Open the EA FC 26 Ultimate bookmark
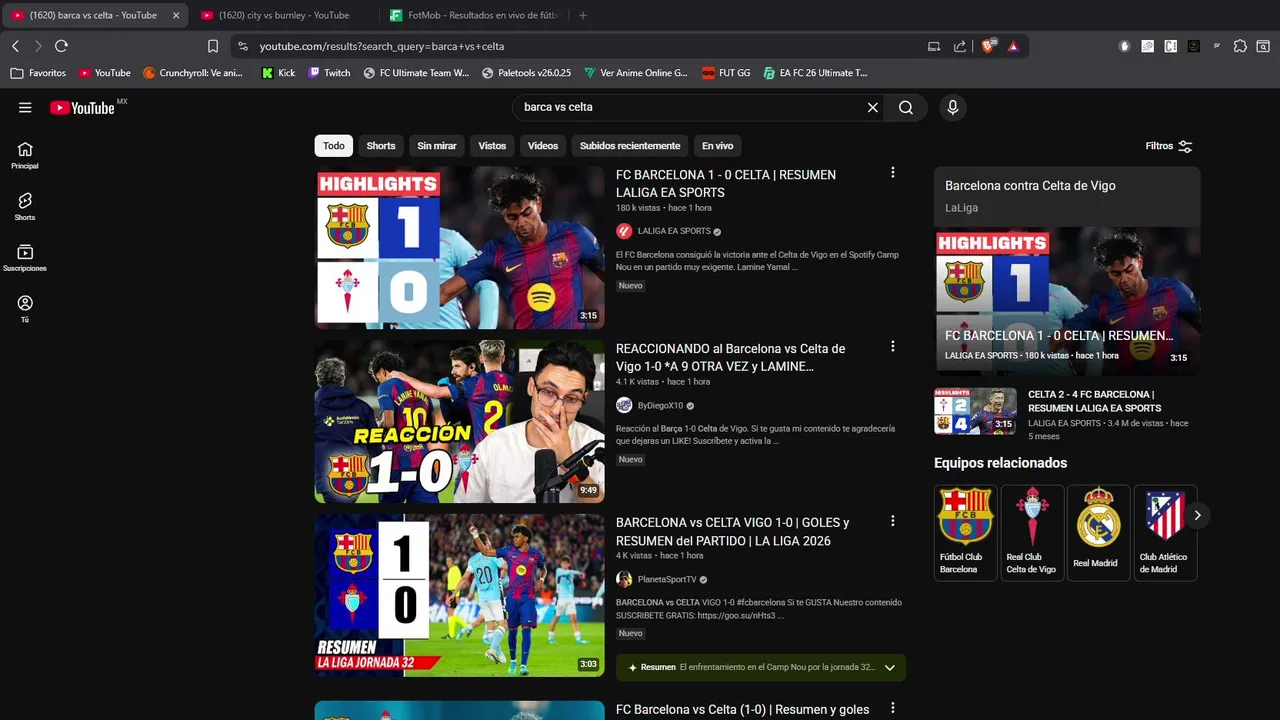Image resolution: width=1280 pixels, height=720 pixels. pyautogui.click(x=815, y=73)
